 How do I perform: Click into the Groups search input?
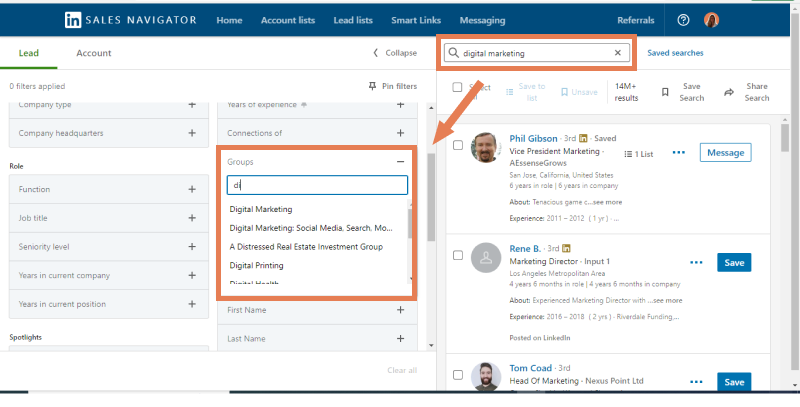click(x=317, y=185)
